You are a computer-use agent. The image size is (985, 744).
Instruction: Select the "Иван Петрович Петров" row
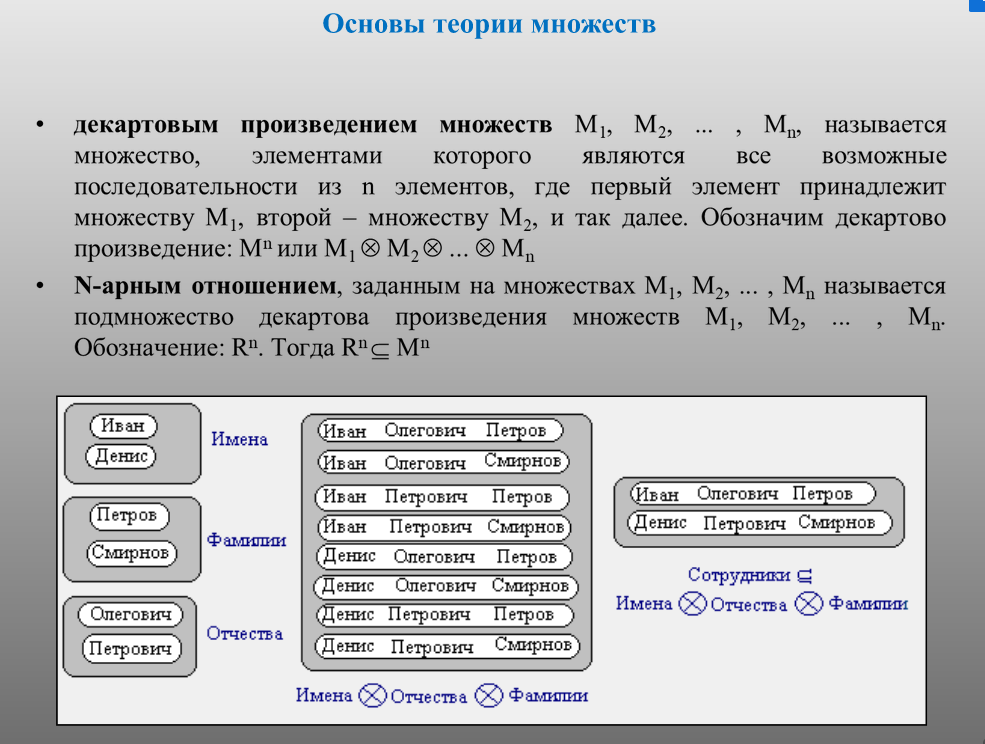pos(442,497)
